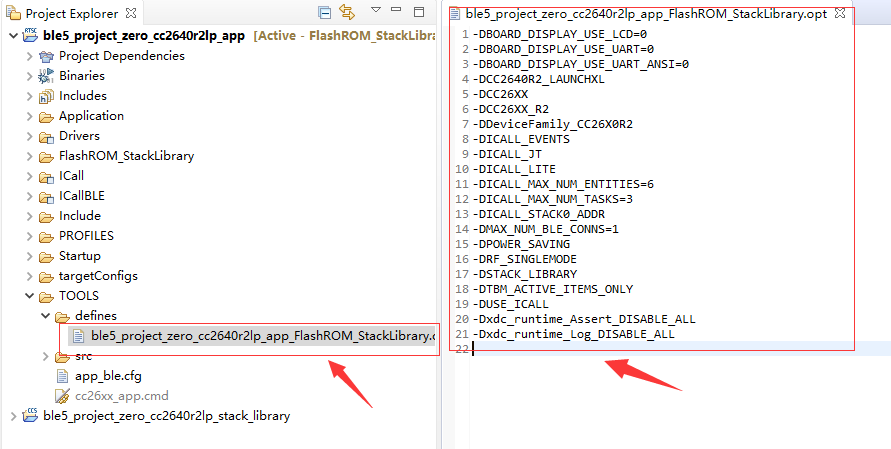Toggle Link with Editor icon
Image resolution: width=891 pixels, height=449 pixels.
(x=347, y=12)
